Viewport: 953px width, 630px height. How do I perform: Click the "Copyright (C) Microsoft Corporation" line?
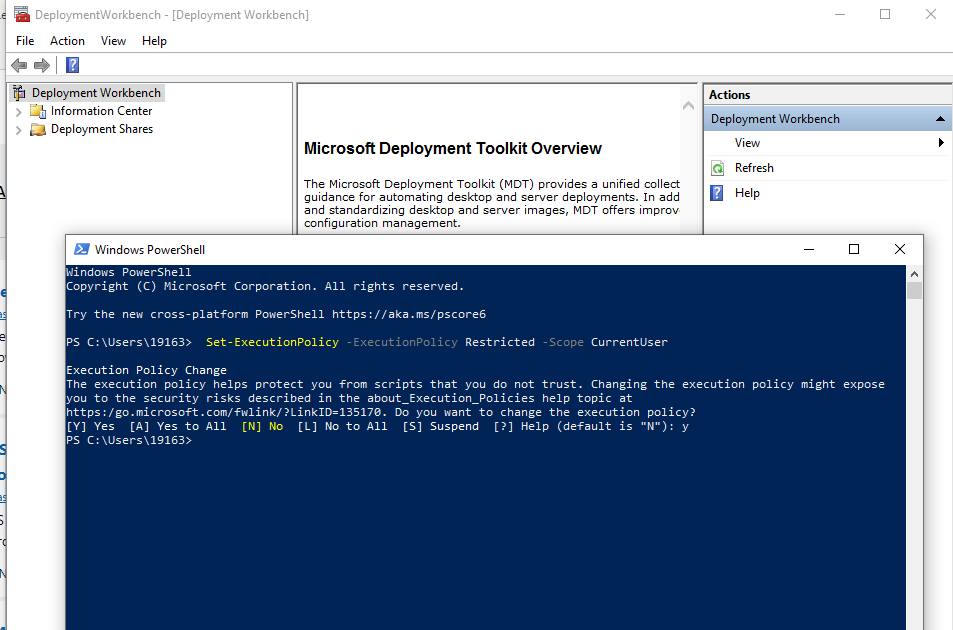point(265,286)
